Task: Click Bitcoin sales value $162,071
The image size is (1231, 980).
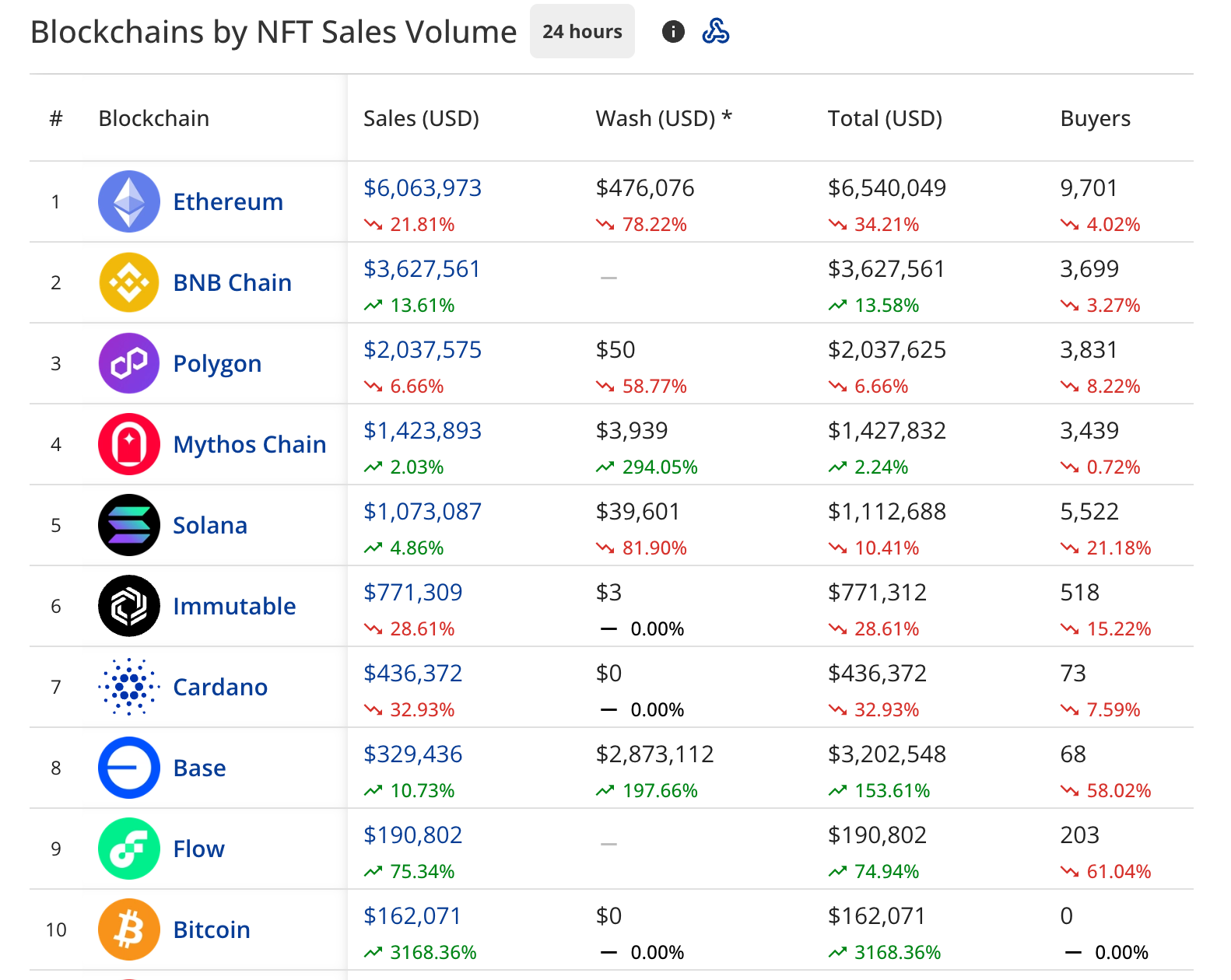Action: [412, 915]
